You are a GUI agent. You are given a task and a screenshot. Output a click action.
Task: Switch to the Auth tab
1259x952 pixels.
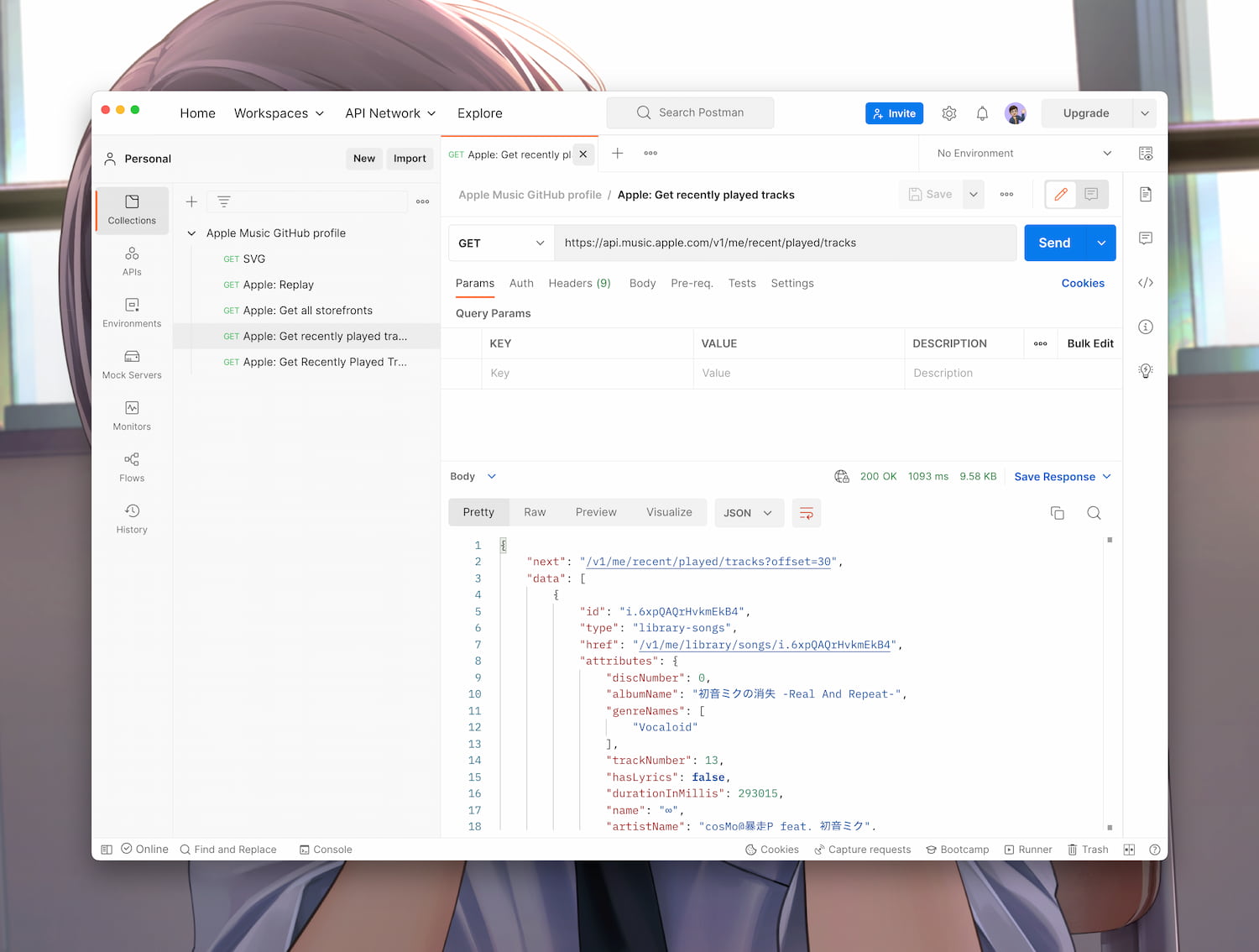point(521,284)
